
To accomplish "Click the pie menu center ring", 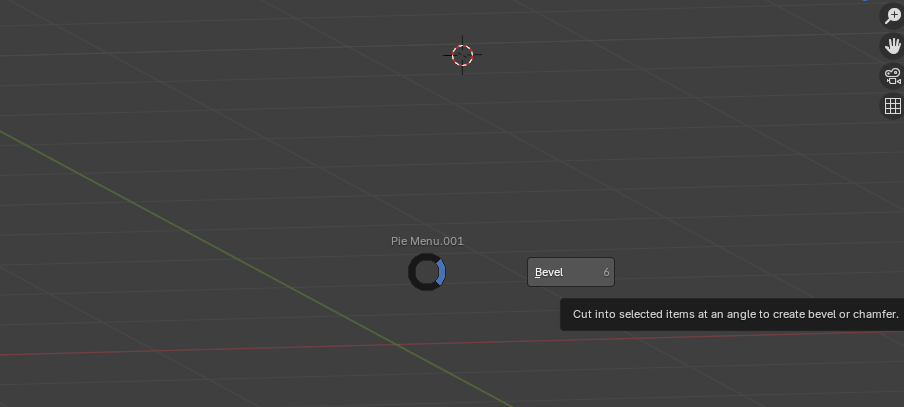I will tap(427, 272).
